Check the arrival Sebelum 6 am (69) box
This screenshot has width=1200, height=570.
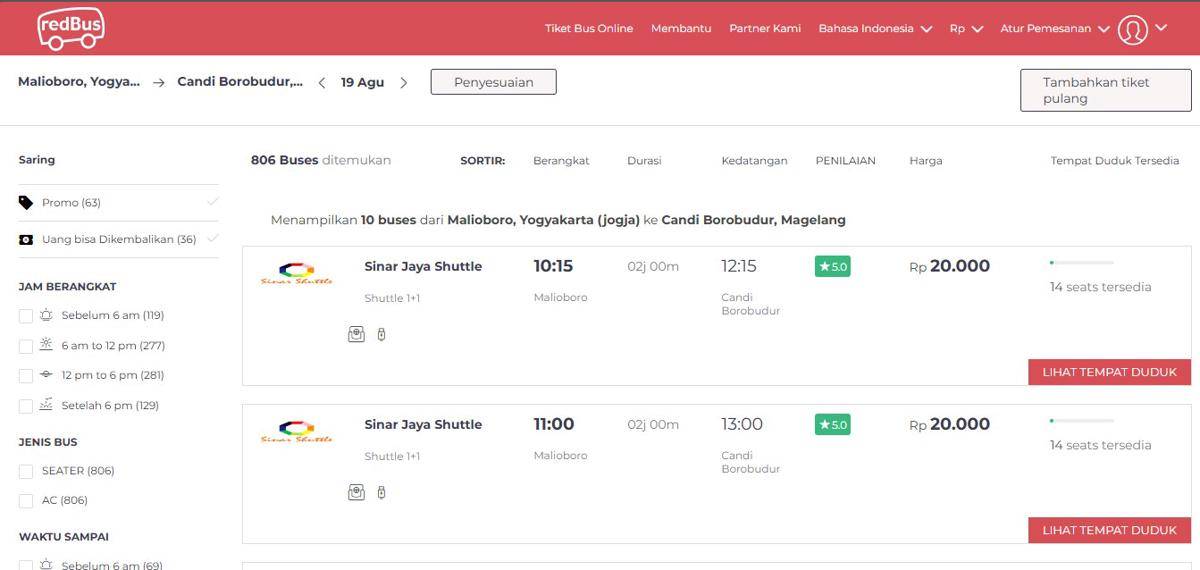(26, 565)
